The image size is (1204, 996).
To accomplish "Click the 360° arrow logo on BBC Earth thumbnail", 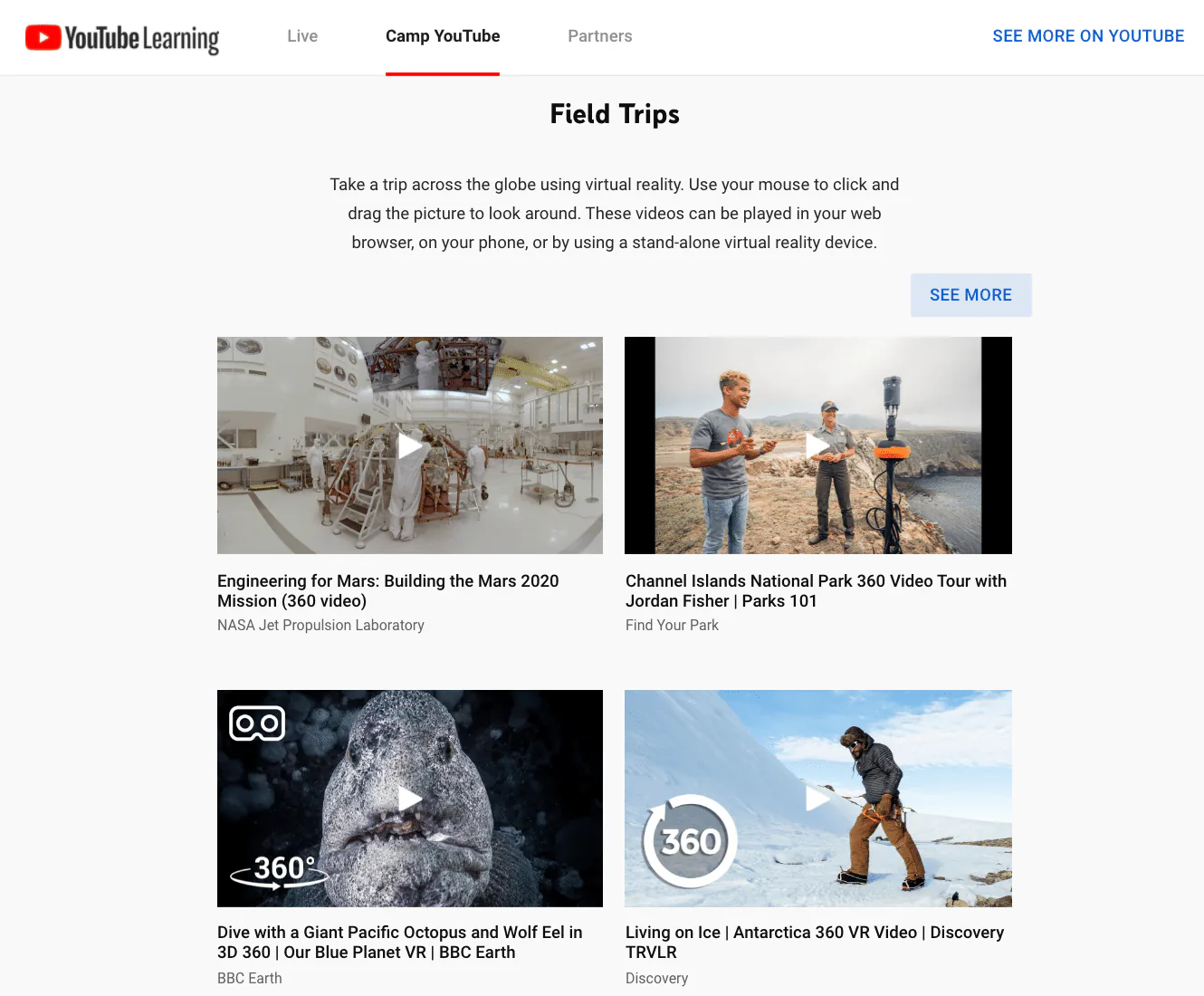I will click(279, 871).
